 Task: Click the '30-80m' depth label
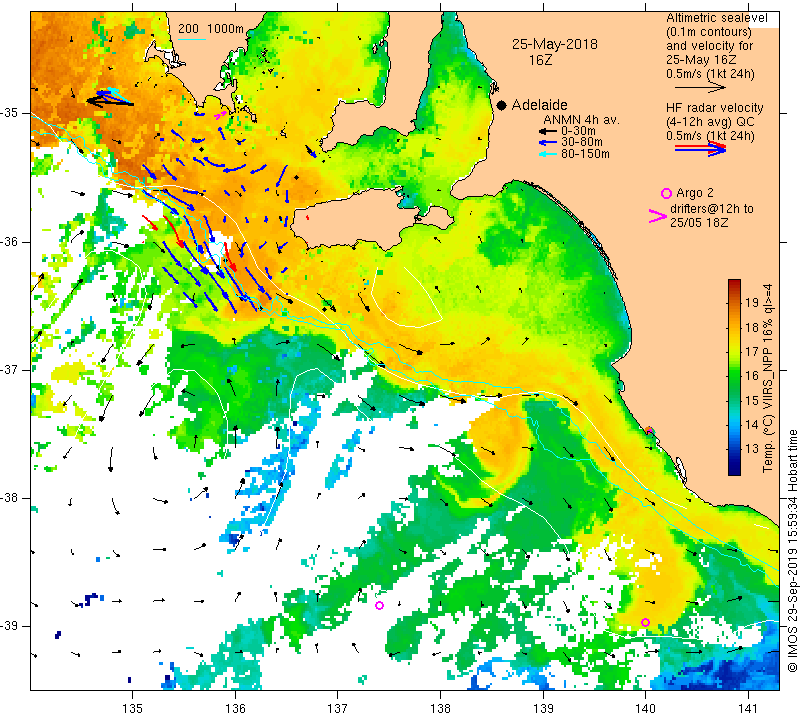[582, 142]
